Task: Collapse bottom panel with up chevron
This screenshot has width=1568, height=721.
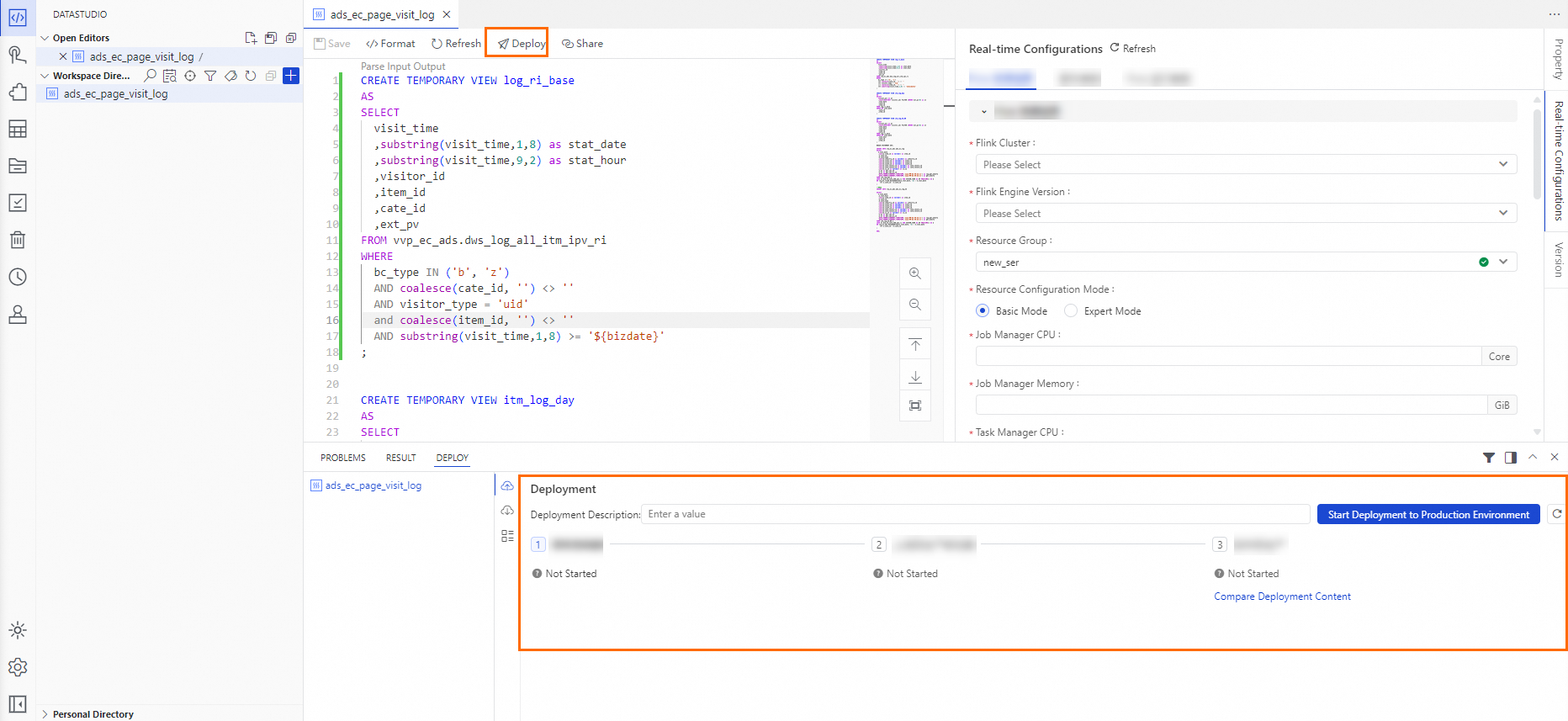Action: point(1533,457)
